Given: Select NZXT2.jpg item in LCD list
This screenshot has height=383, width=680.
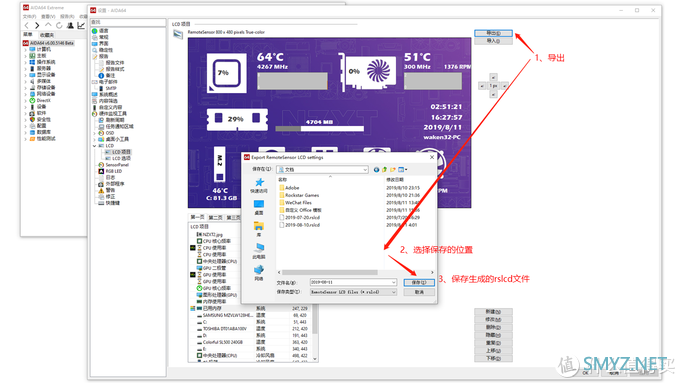Looking at the screenshot, I should 212,234.
